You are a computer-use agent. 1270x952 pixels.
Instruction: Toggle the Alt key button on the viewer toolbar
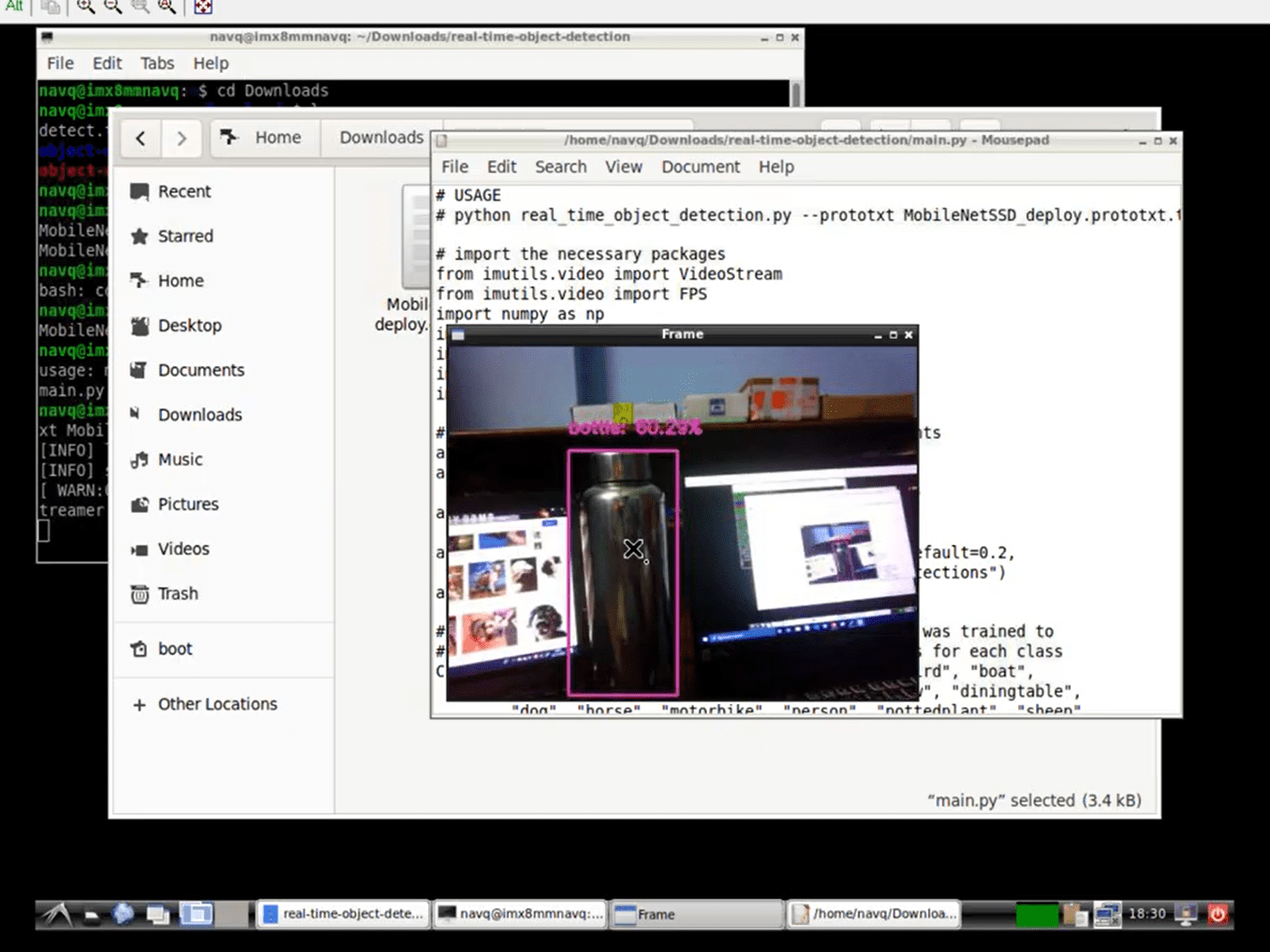click(x=13, y=7)
